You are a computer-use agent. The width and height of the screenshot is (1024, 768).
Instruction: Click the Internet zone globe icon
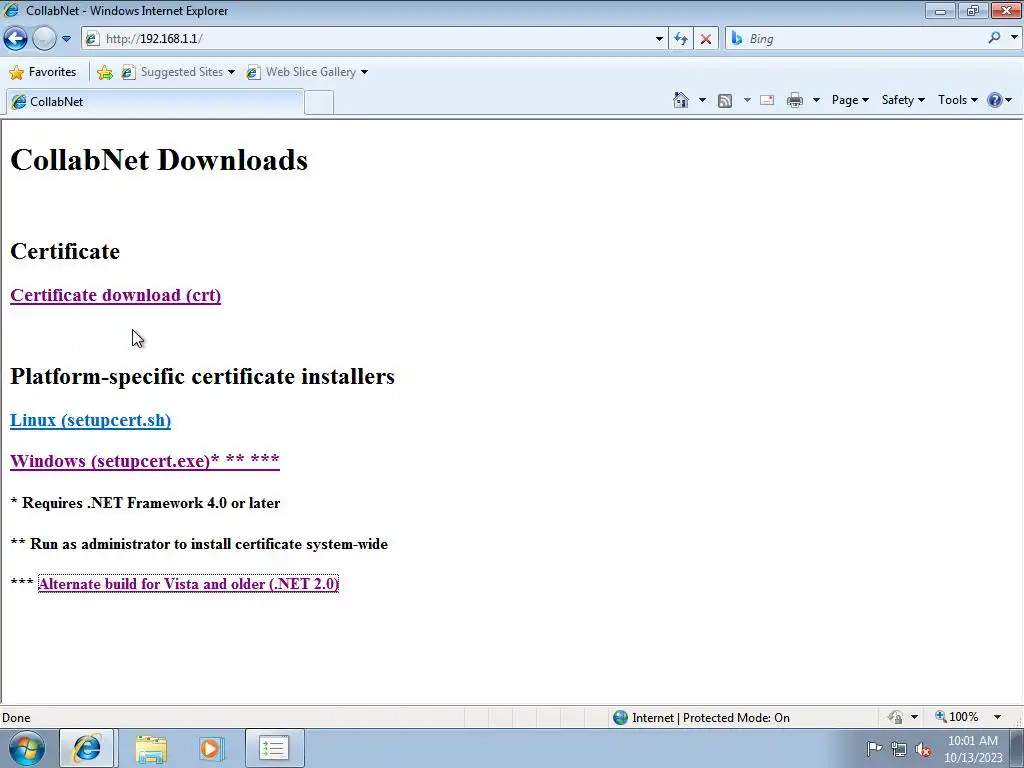[620, 717]
